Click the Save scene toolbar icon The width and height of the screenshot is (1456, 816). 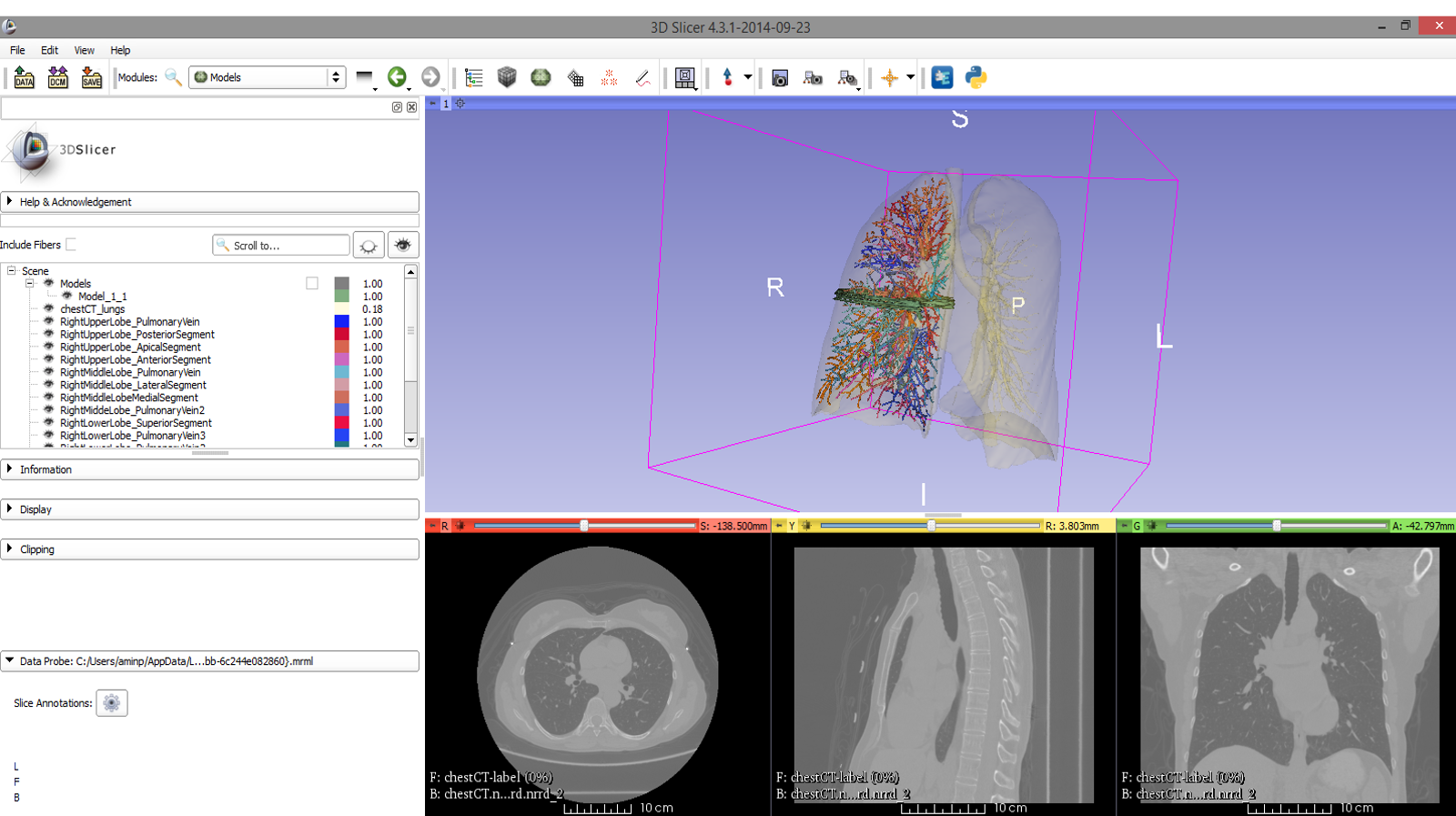91,78
